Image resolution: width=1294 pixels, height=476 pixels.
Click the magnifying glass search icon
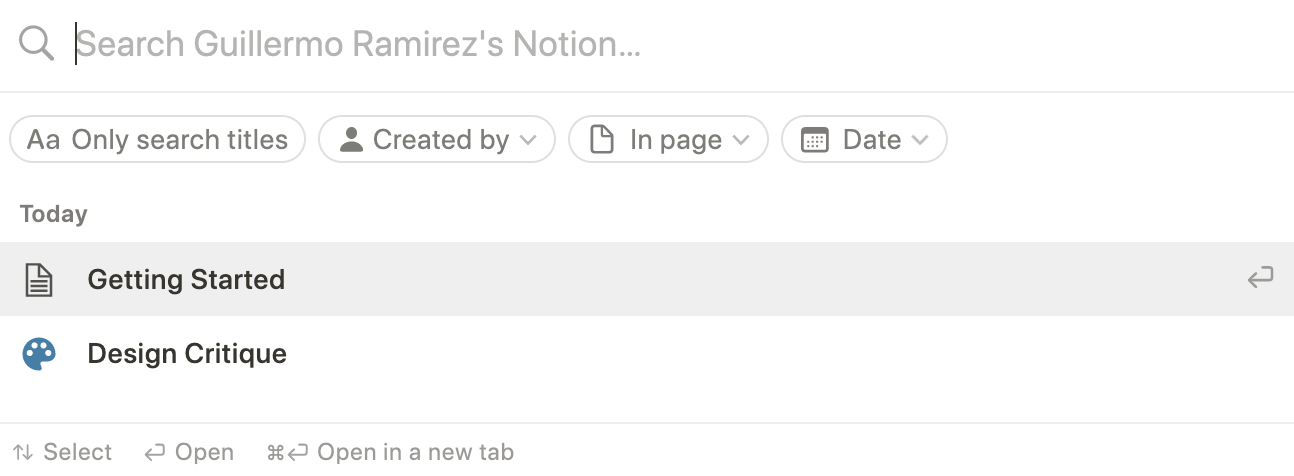tap(37, 44)
